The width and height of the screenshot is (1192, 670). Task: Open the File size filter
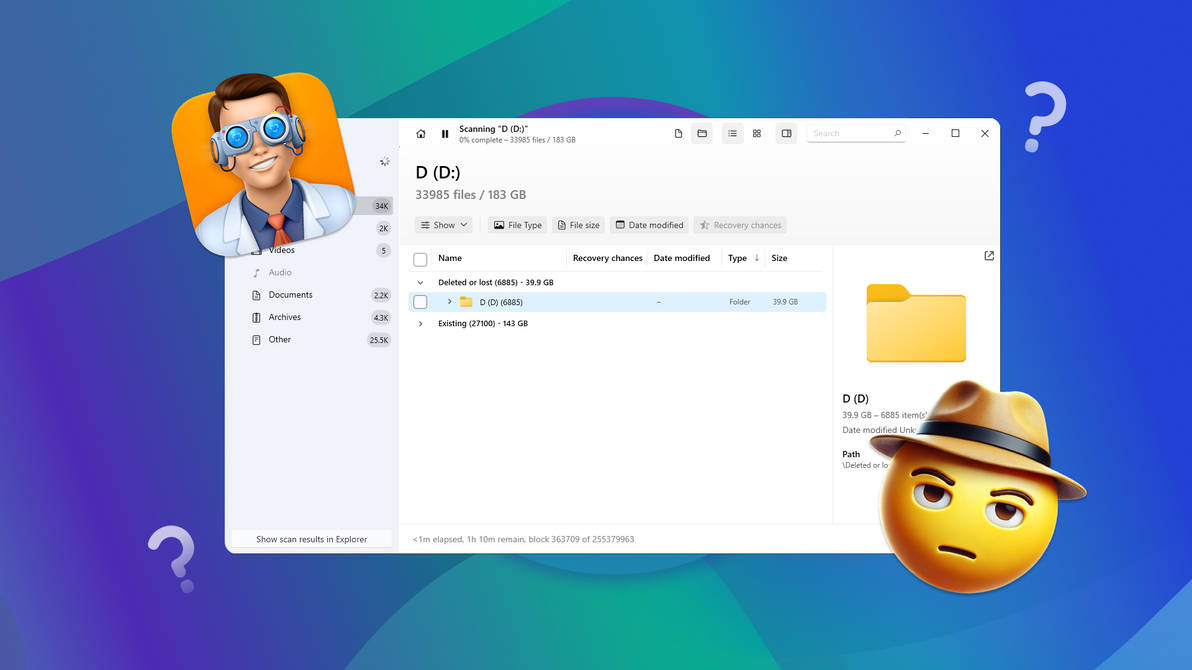(x=579, y=225)
